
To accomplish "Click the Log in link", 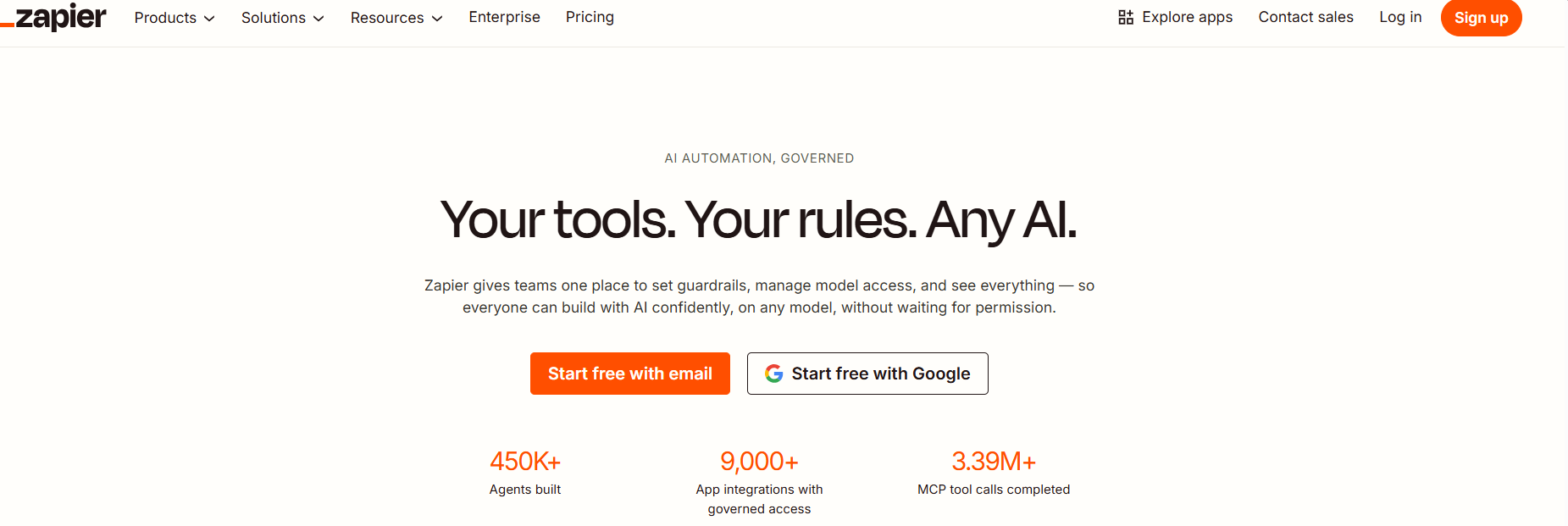I will click(x=1400, y=17).
